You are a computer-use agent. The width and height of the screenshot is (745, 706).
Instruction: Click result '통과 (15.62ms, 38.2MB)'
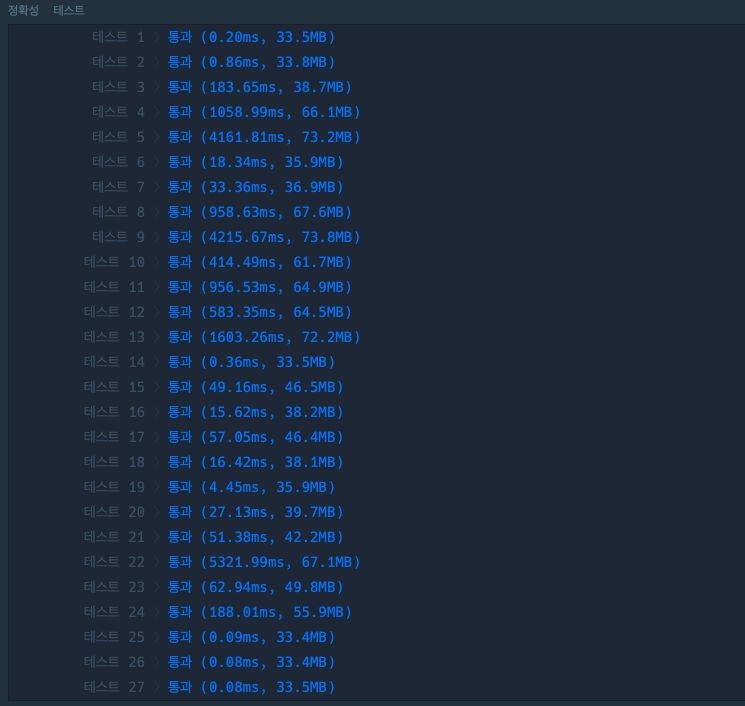click(256, 412)
